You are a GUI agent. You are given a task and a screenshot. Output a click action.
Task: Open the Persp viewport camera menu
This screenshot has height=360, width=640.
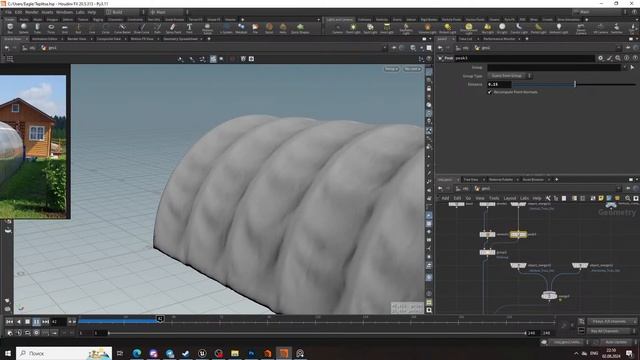pos(391,69)
